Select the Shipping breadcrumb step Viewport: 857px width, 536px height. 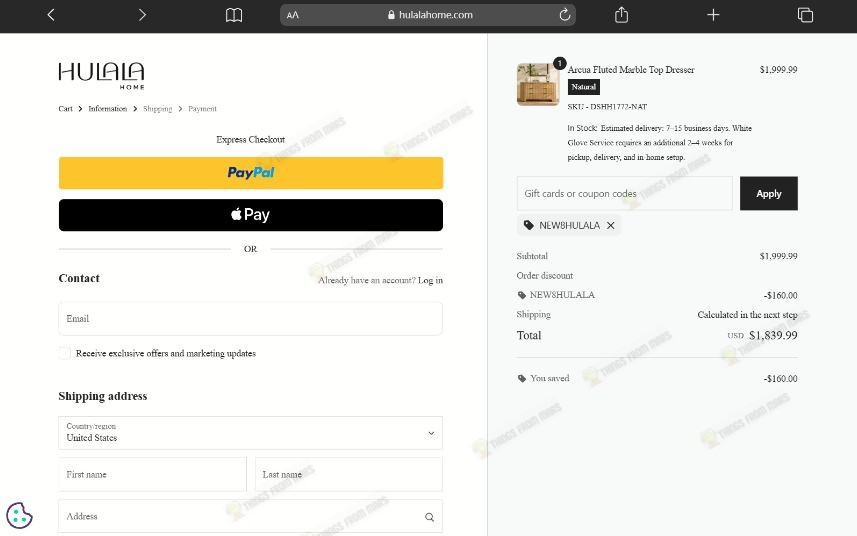coord(157,109)
